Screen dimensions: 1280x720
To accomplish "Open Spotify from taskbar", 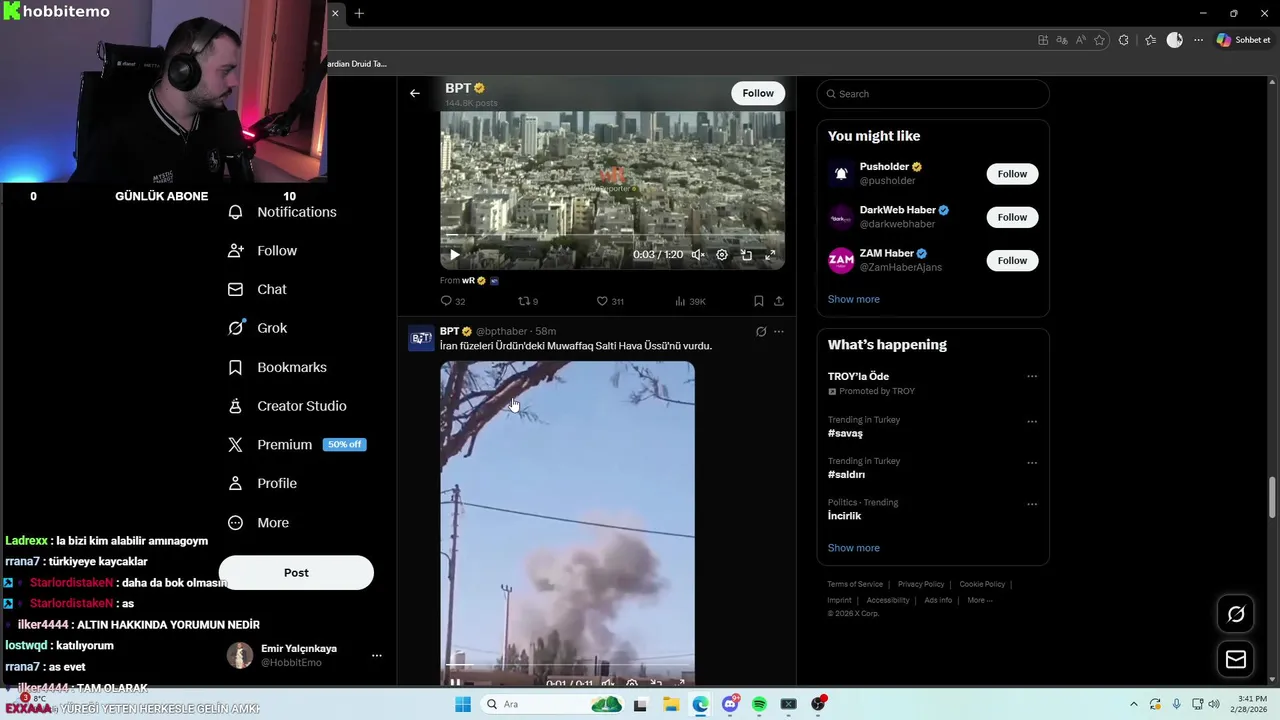I will tap(759, 704).
